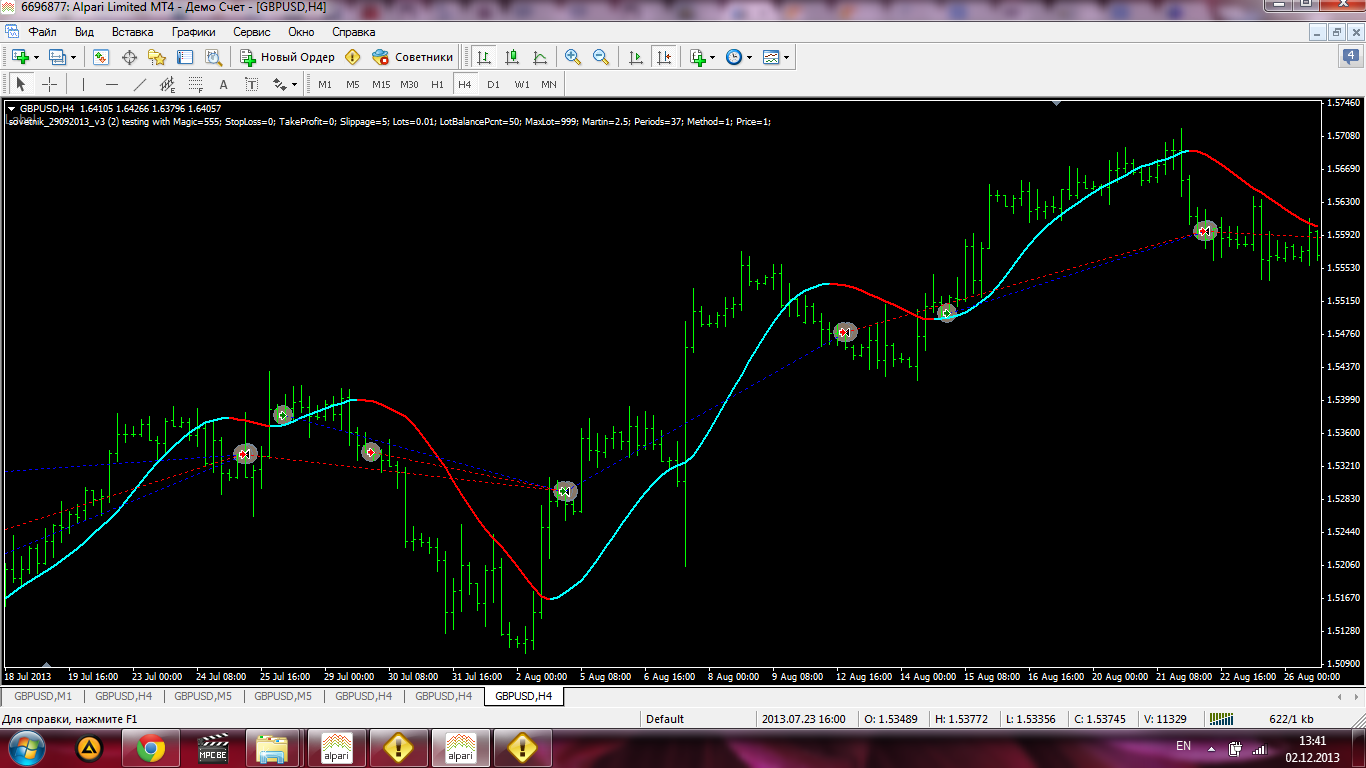Select the equidistant channel tool
Screen dimensions: 1366x768
167,84
